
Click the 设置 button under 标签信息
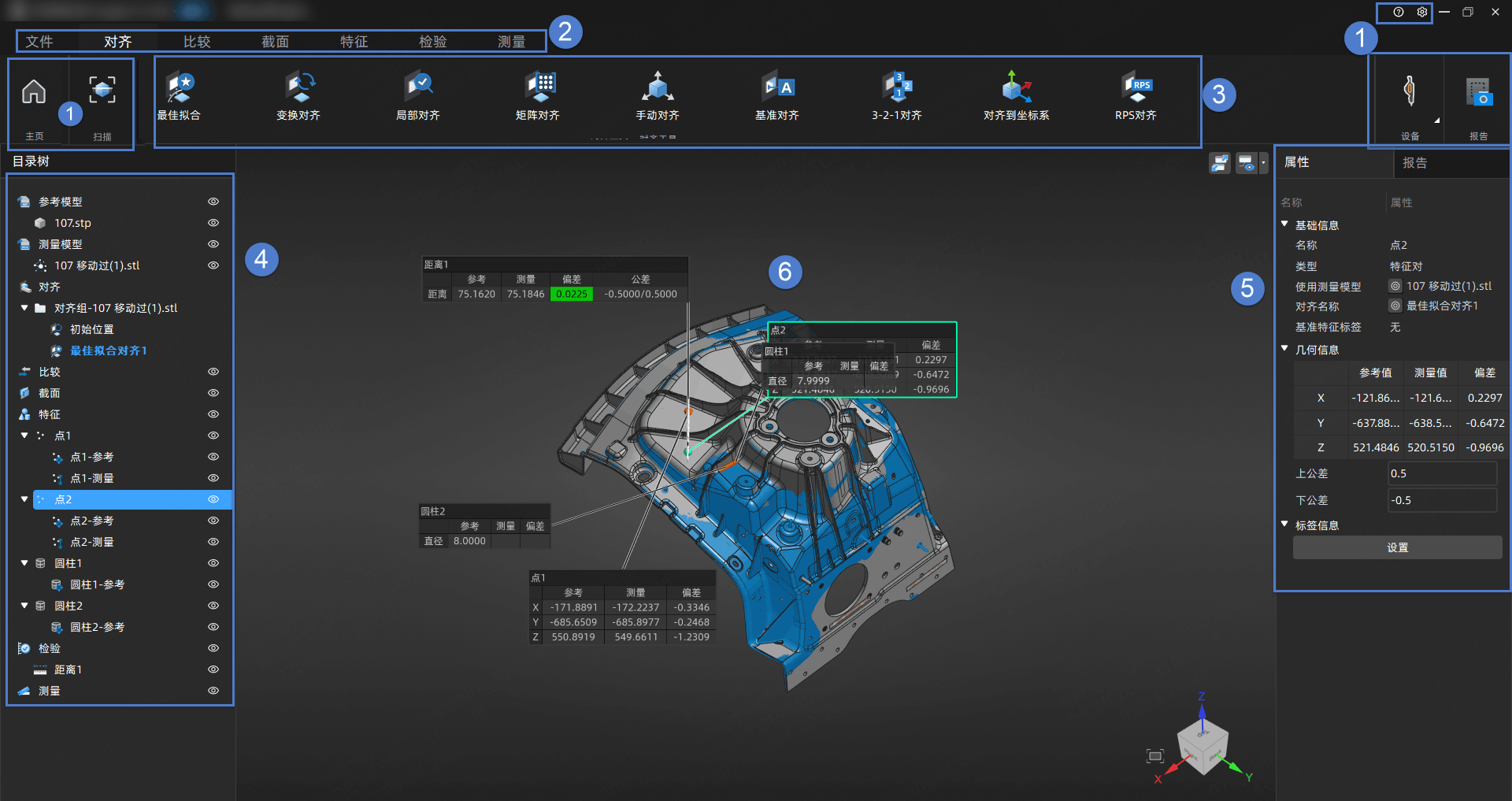(1397, 548)
